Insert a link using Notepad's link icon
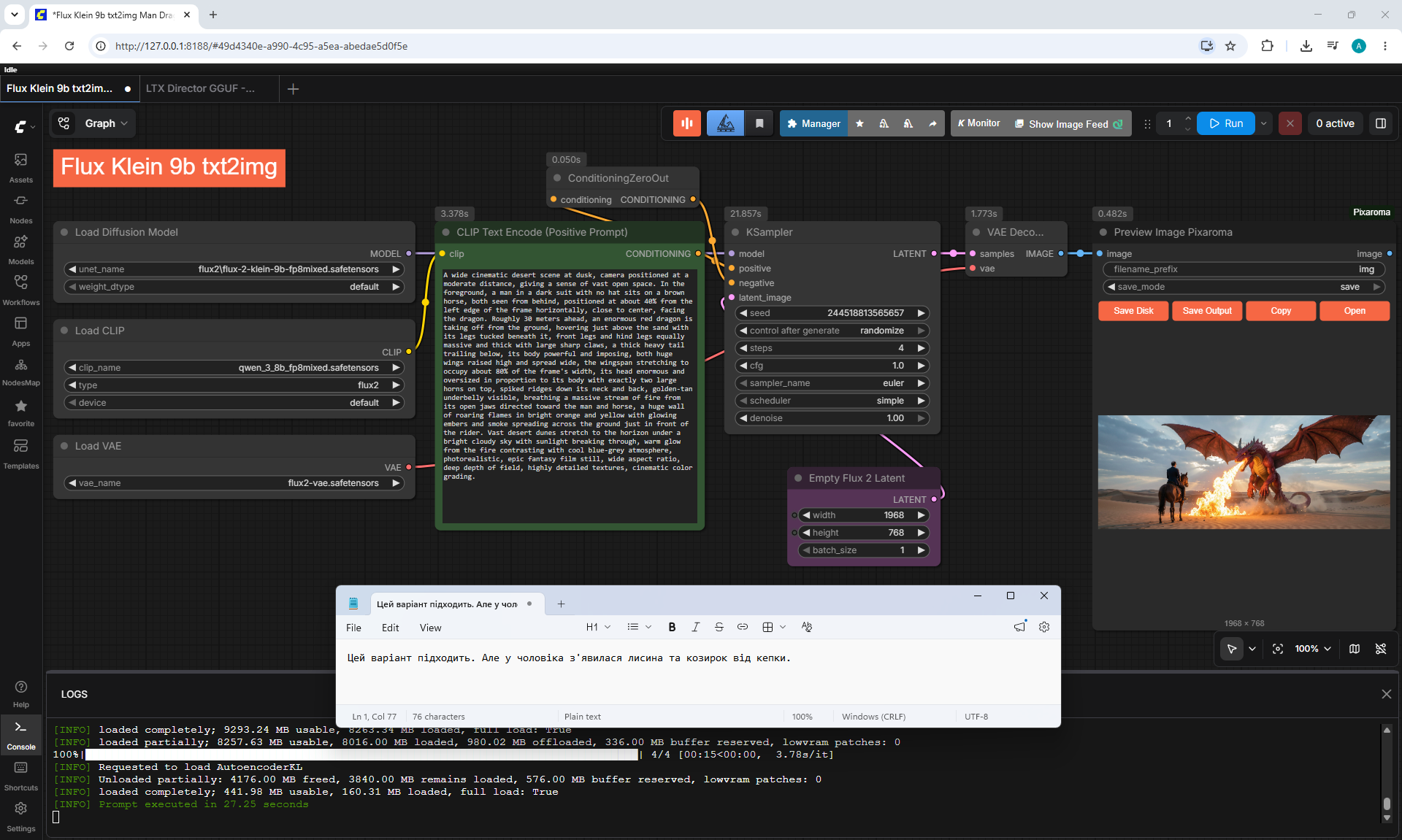 743,627
